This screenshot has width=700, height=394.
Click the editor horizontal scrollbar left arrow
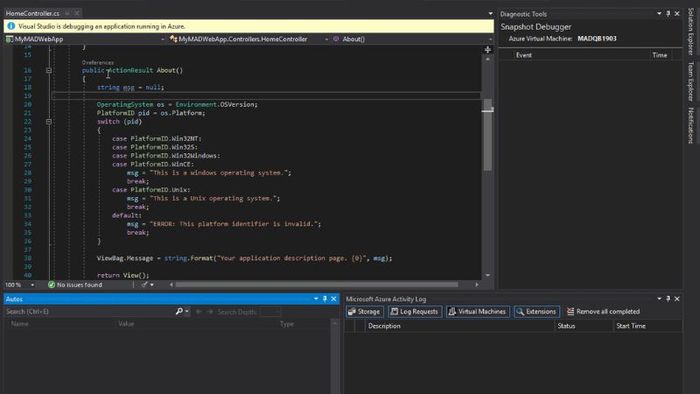pos(171,284)
